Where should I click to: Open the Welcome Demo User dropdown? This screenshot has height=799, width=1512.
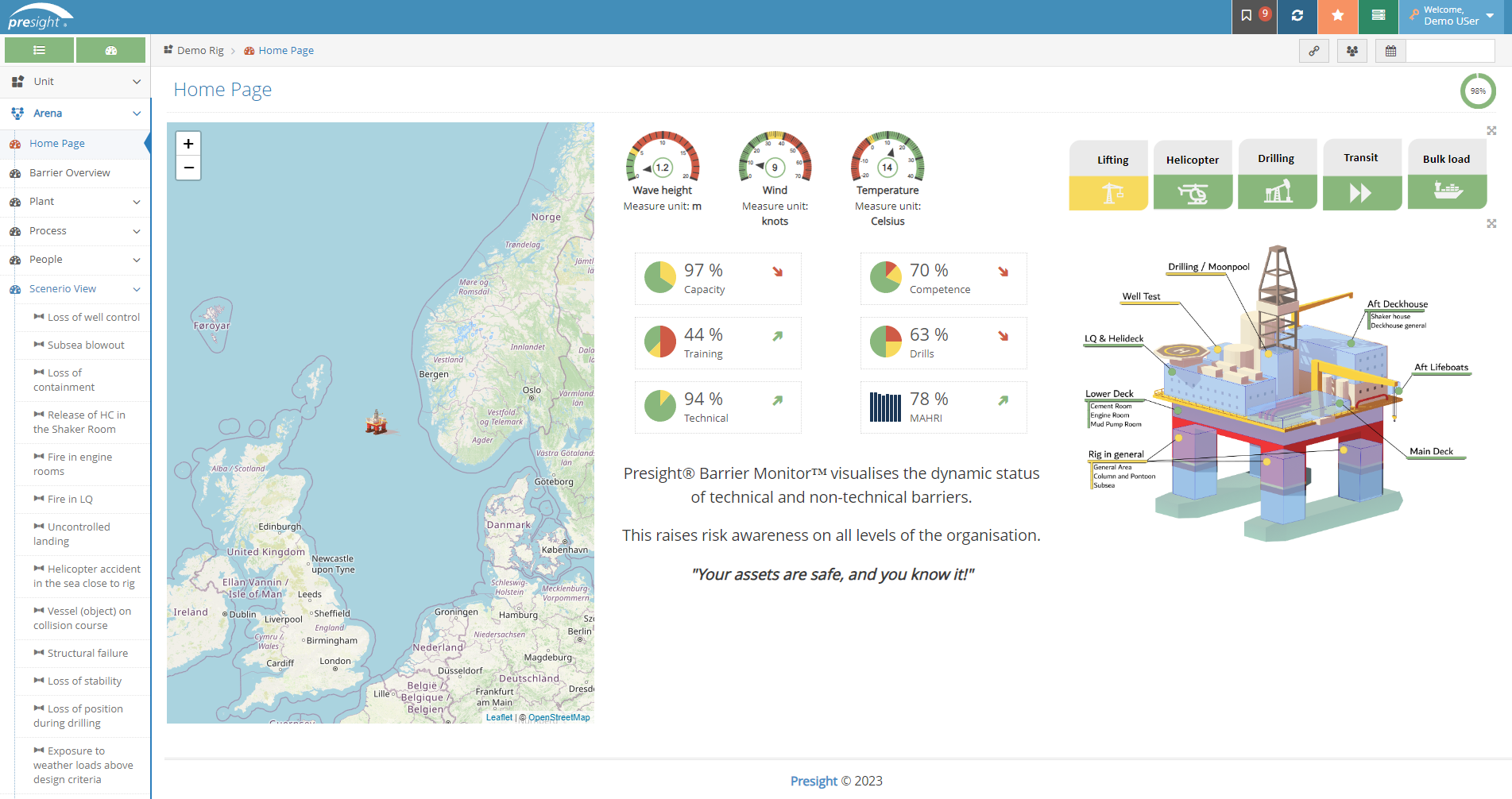1451,17
